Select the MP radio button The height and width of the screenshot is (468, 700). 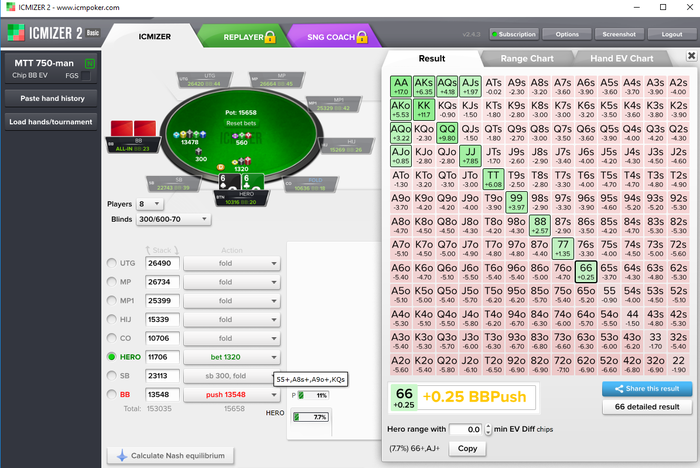pyautogui.click(x=112, y=282)
